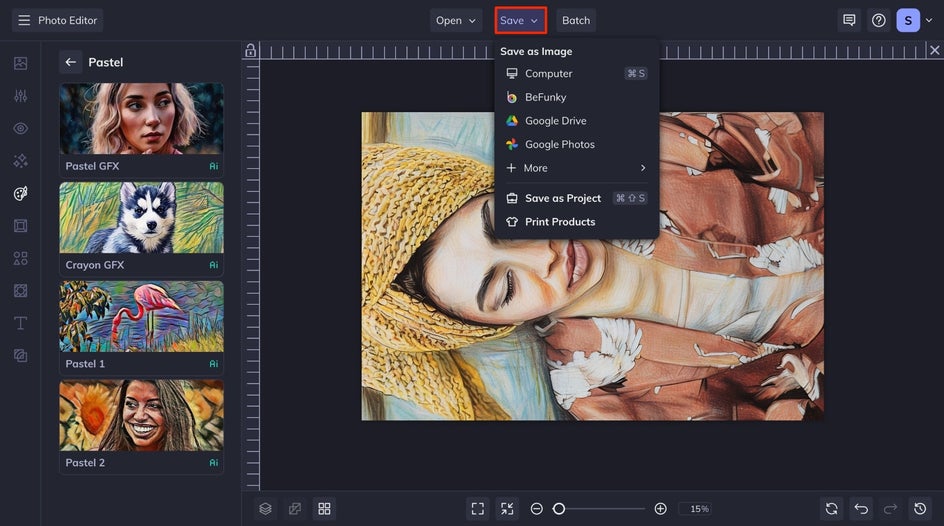Image resolution: width=944 pixels, height=526 pixels.
Task: Click the Undo arrow icon
Action: tap(861, 509)
